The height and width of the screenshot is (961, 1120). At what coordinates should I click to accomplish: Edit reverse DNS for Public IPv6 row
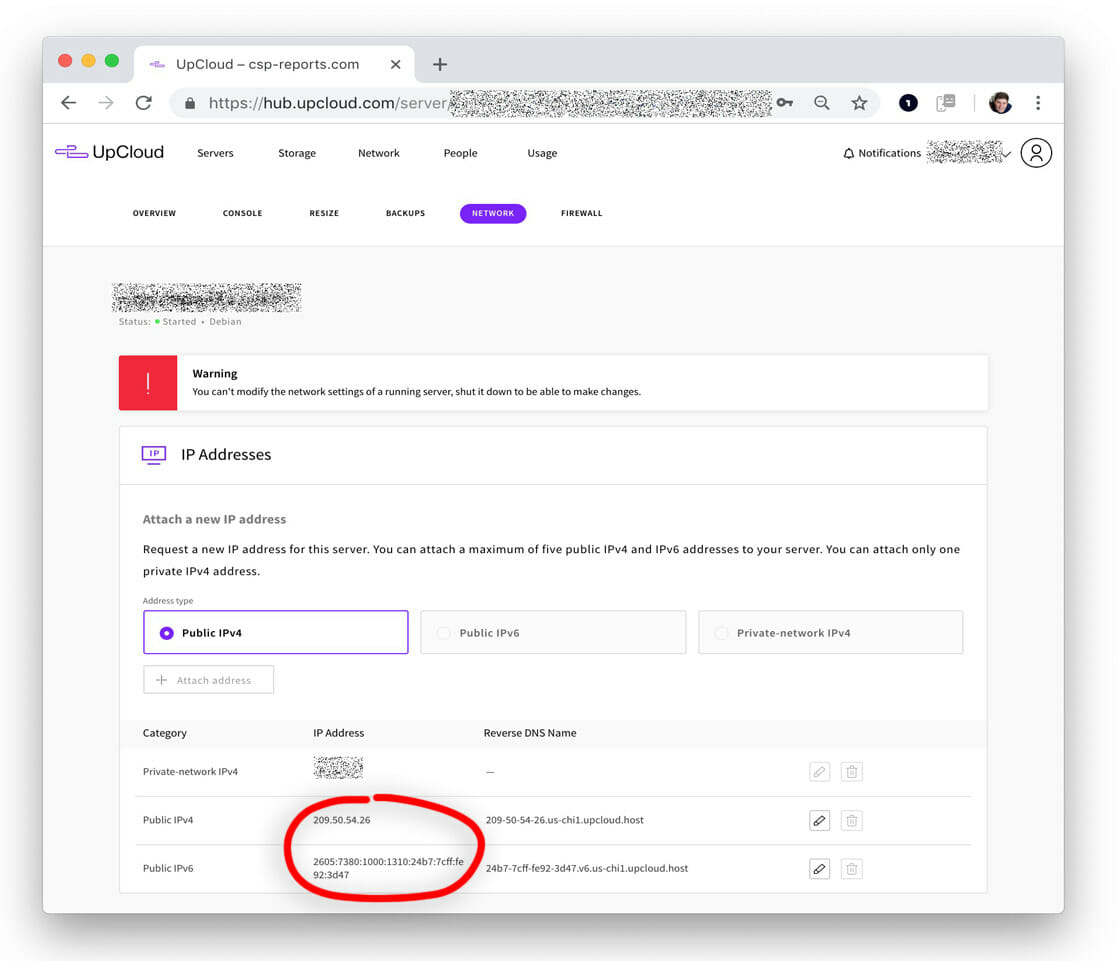pos(819,869)
